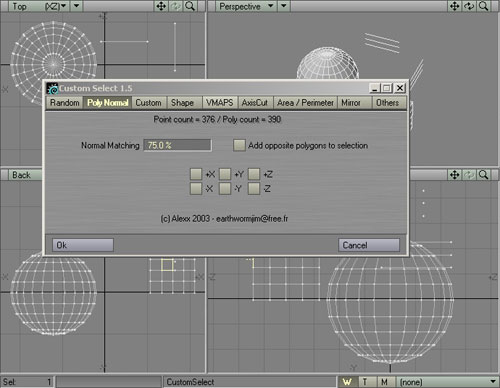Viewport: 500px width, 388px height.
Task: Click the pan icon in the Top viewport
Action: pyautogui.click(x=161, y=6)
